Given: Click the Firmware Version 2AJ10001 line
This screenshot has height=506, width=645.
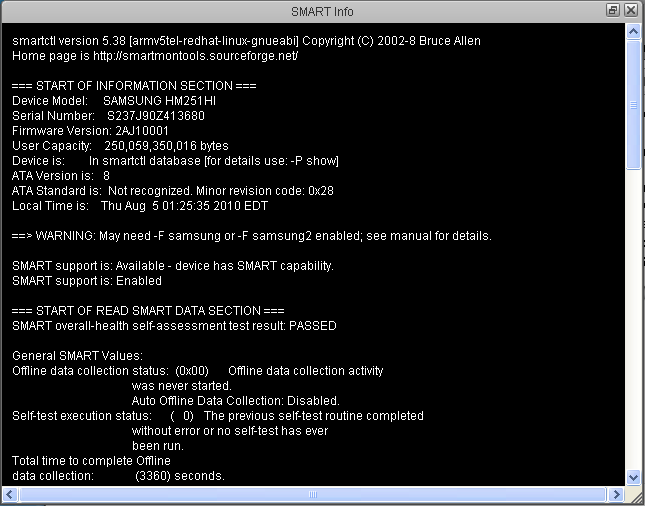Looking at the screenshot, I should point(90,131).
